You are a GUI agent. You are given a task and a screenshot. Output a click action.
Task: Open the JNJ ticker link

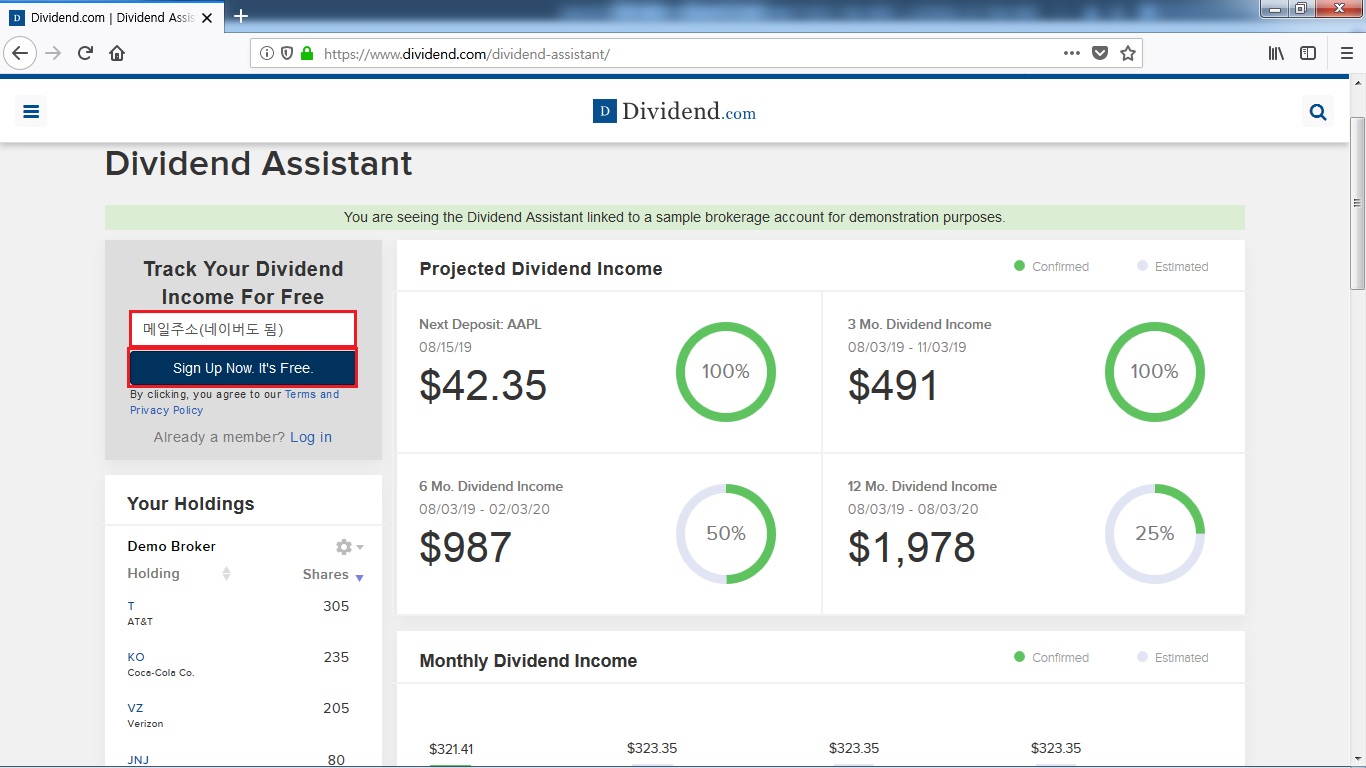(x=138, y=760)
